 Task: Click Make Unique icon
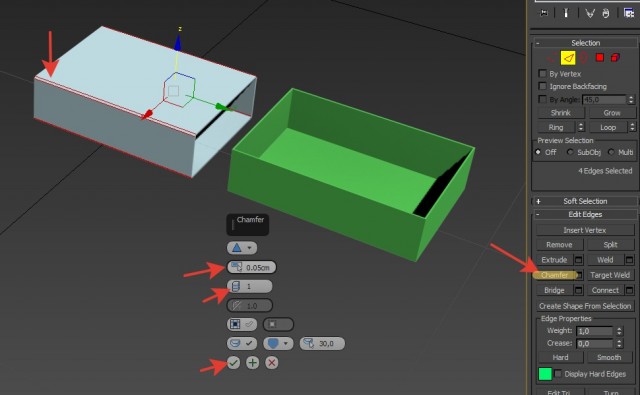[x=590, y=13]
